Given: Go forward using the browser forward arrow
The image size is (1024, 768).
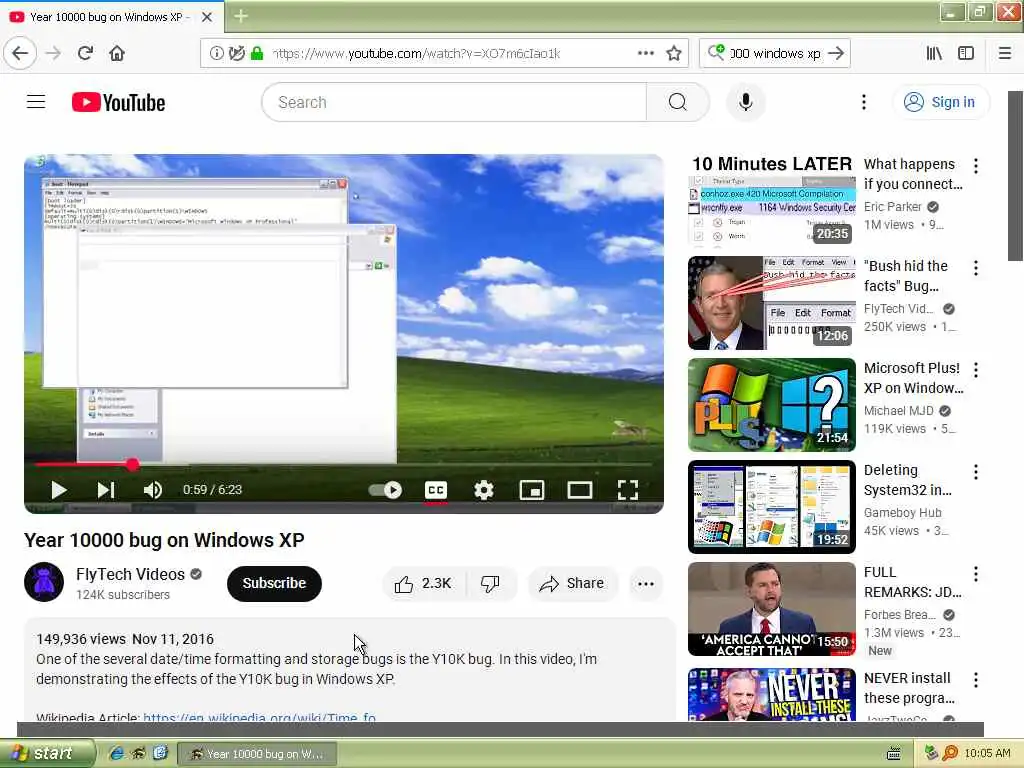Looking at the screenshot, I should (x=54, y=53).
